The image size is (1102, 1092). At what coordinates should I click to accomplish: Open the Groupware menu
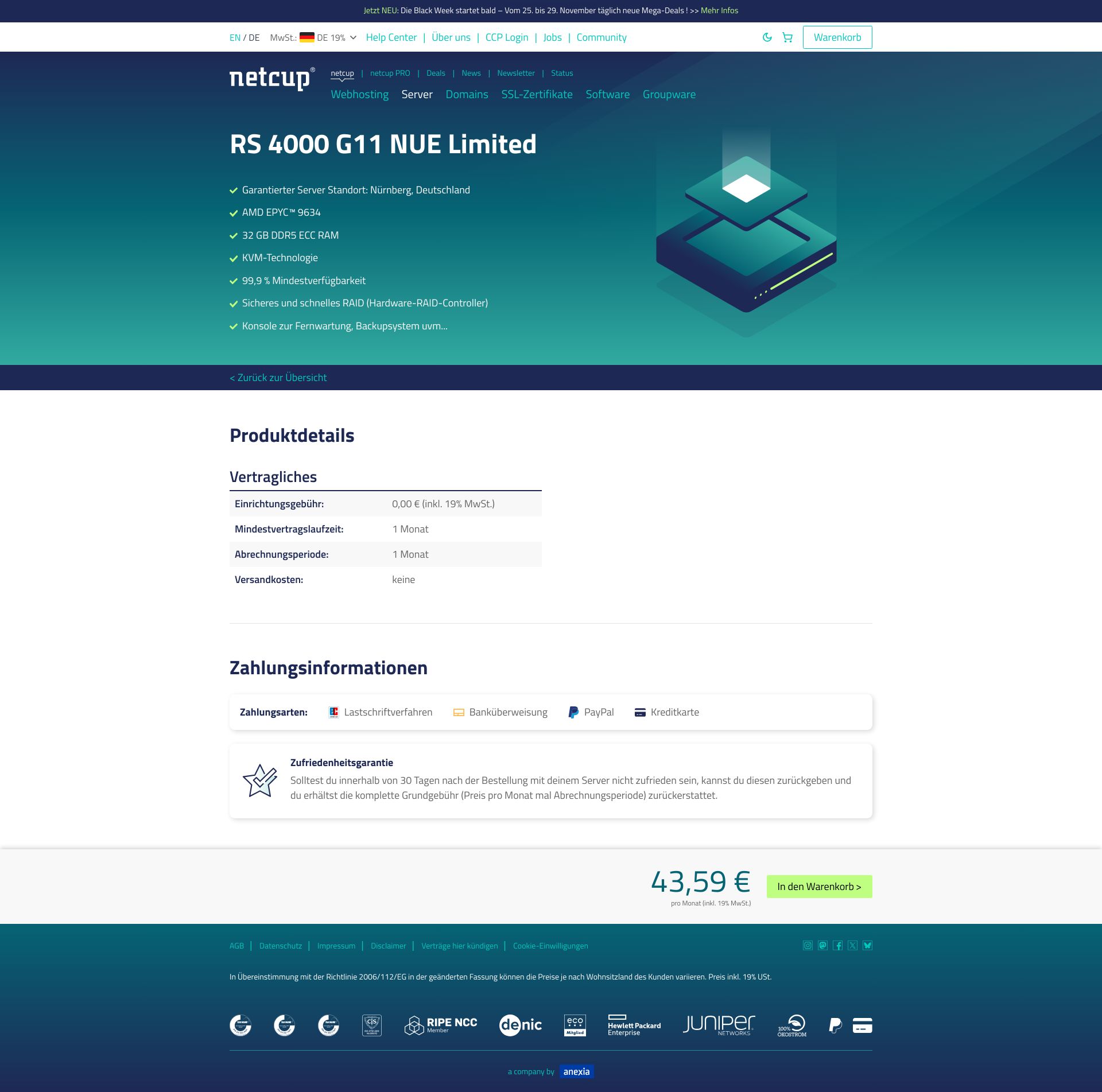(669, 95)
